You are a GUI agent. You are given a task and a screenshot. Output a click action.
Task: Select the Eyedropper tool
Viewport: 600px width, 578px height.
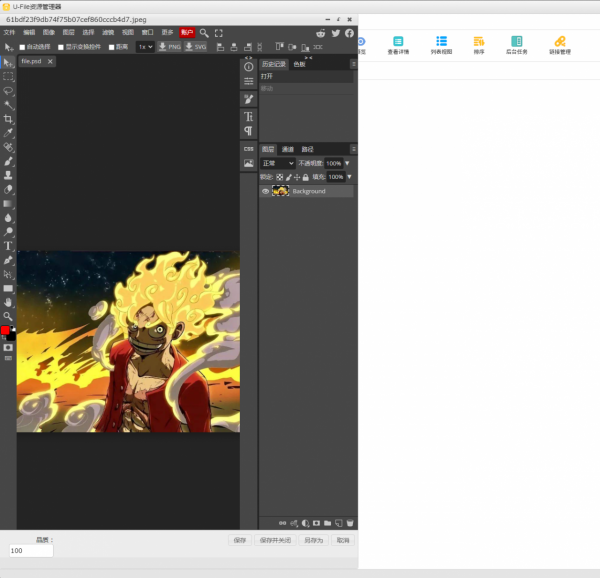click(9, 133)
